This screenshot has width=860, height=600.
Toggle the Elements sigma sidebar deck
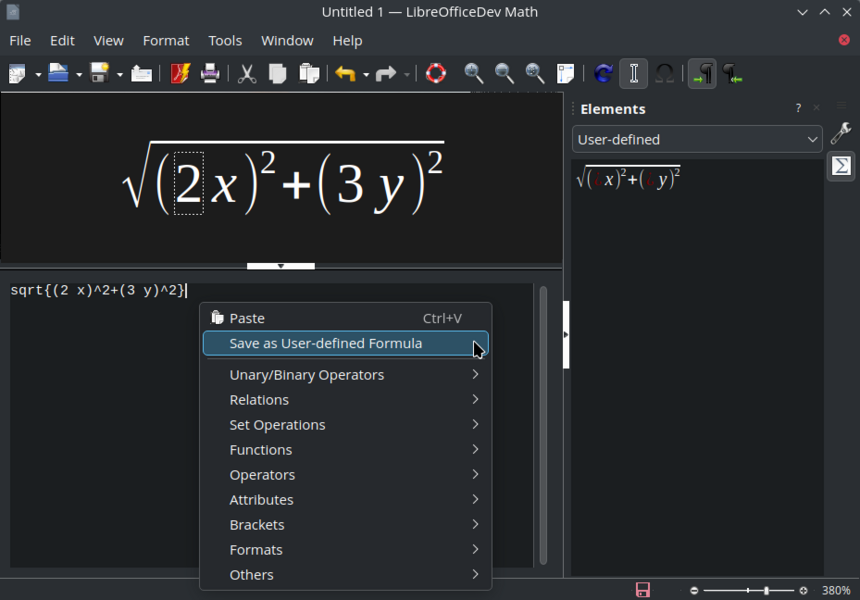point(841,166)
